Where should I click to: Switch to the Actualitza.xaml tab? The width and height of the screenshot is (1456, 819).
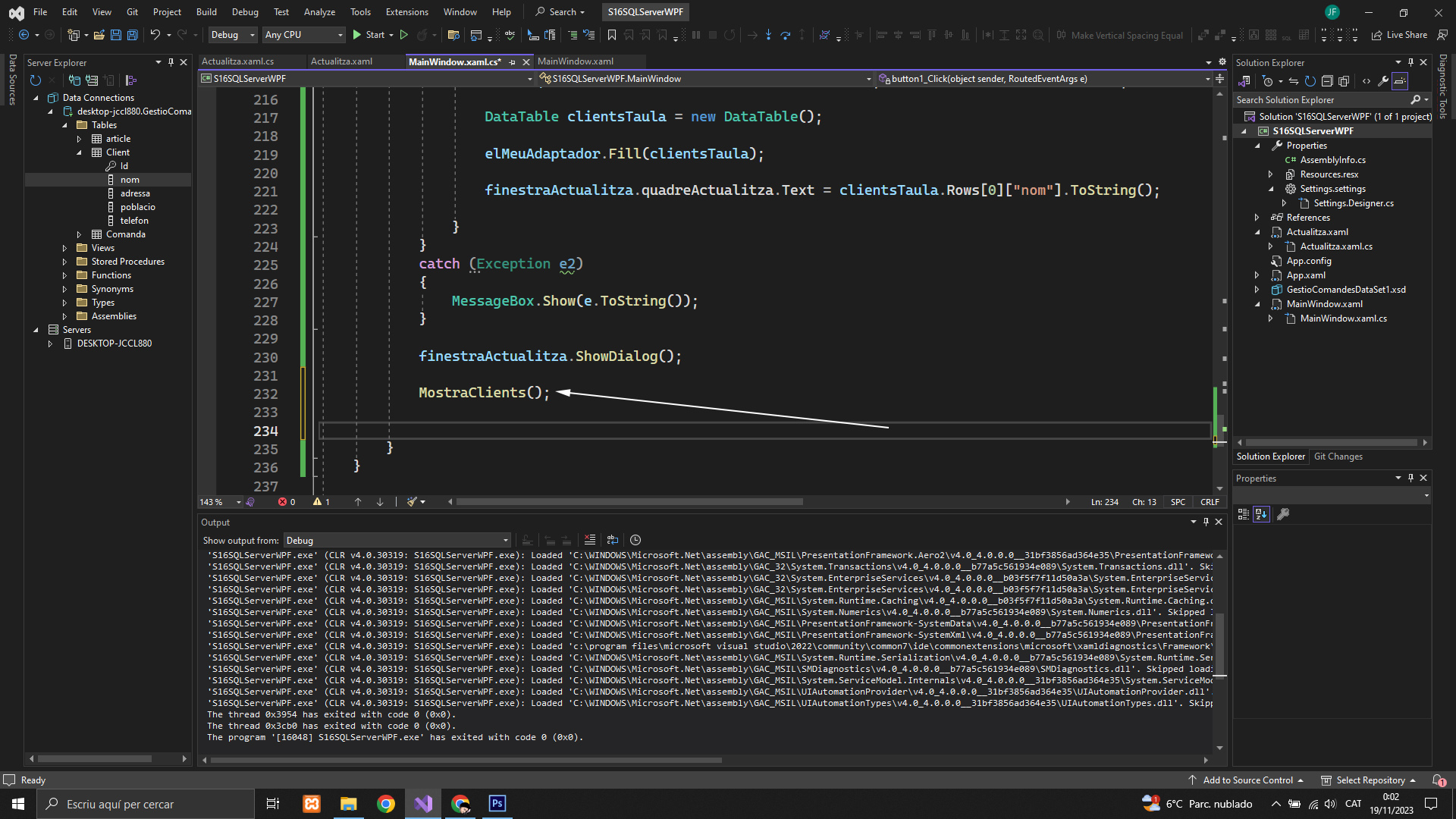341,61
